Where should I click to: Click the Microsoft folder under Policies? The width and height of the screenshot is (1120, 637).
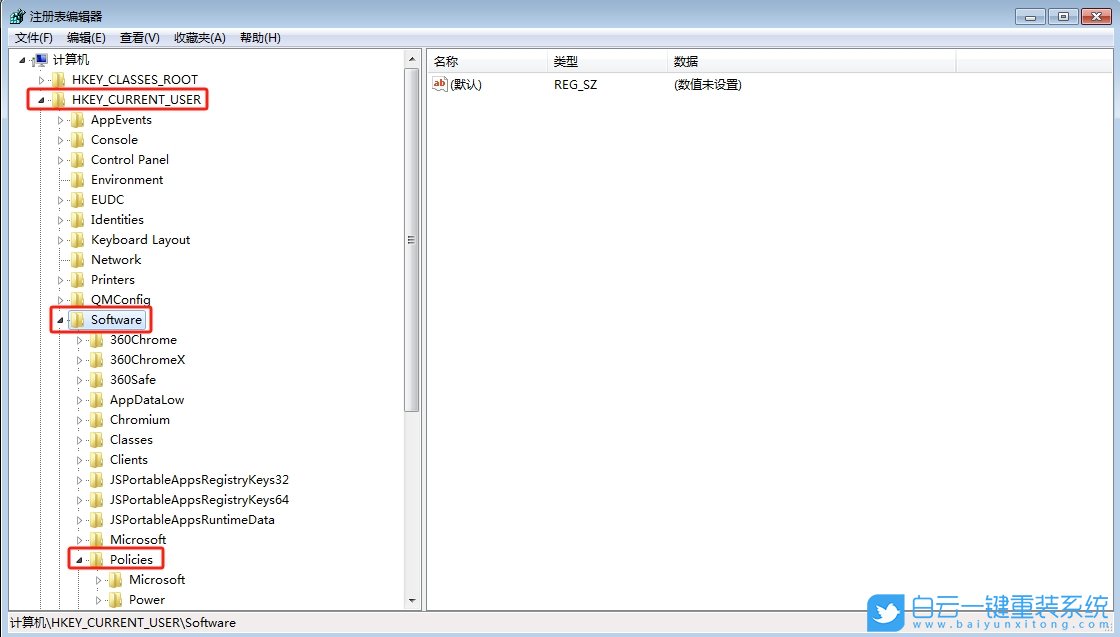click(158, 579)
